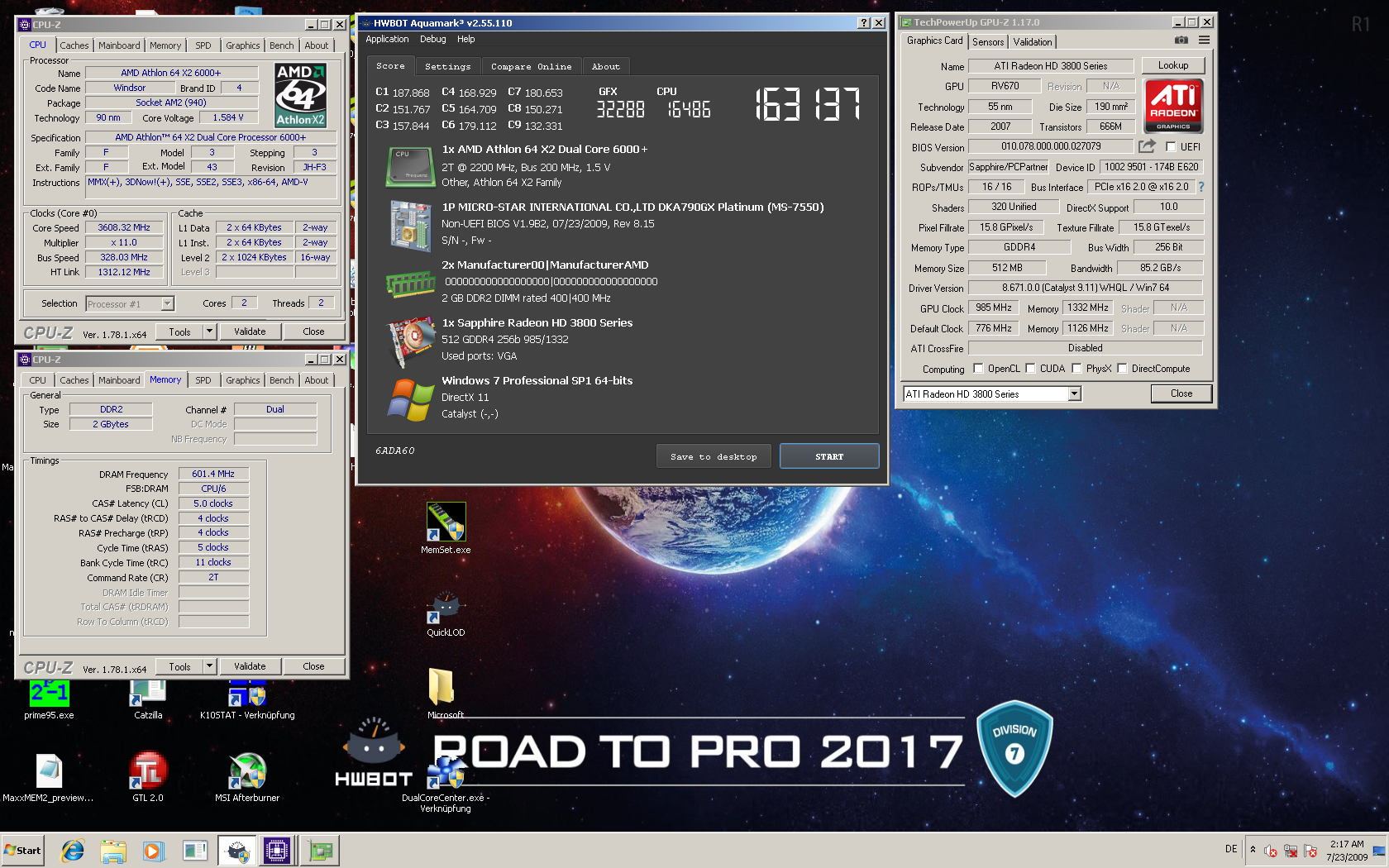Click the Windows logo icon in Aquamark

point(411,399)
